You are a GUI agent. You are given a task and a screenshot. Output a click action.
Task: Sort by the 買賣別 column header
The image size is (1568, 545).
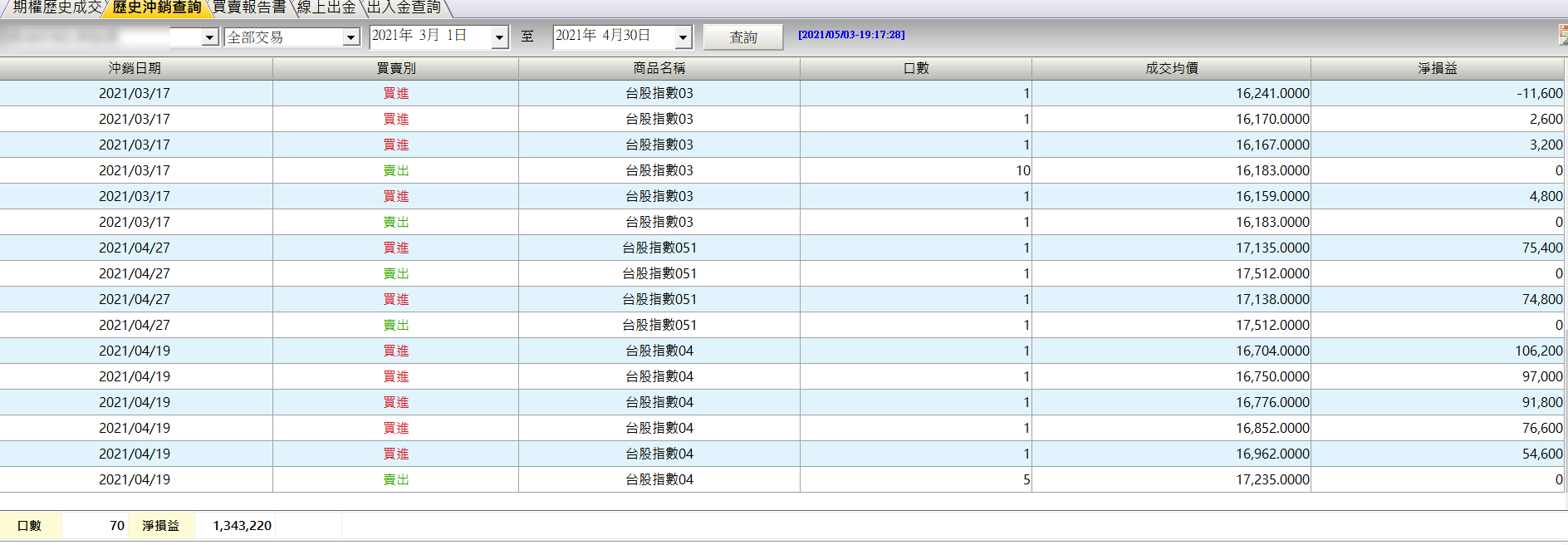[x=395, y=68]
